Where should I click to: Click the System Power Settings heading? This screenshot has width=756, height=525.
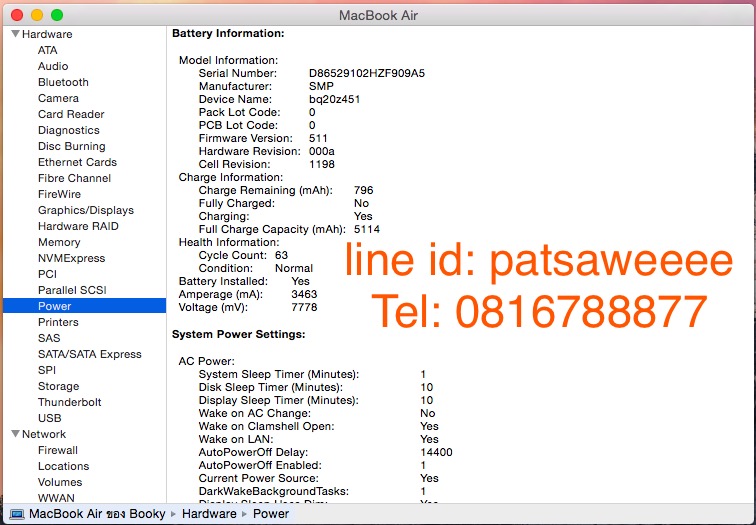(x=239, y=334)
